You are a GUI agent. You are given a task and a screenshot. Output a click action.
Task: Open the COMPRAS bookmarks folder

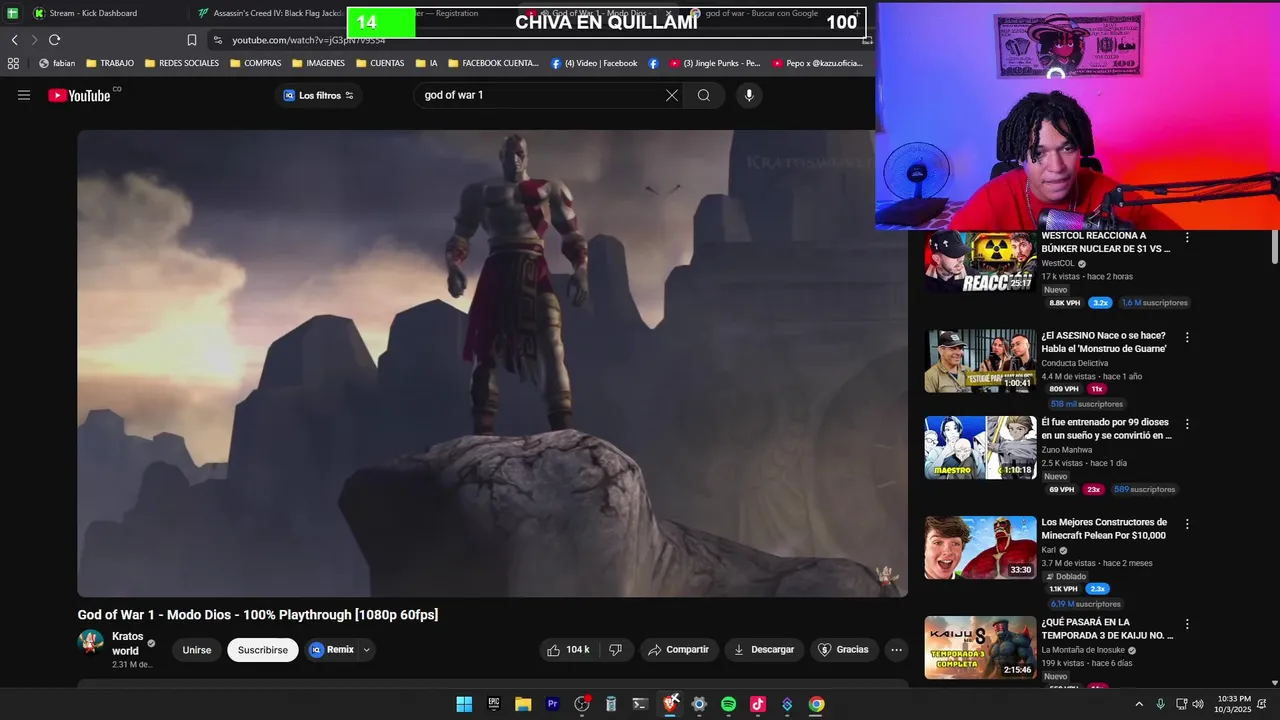(256, 63)
